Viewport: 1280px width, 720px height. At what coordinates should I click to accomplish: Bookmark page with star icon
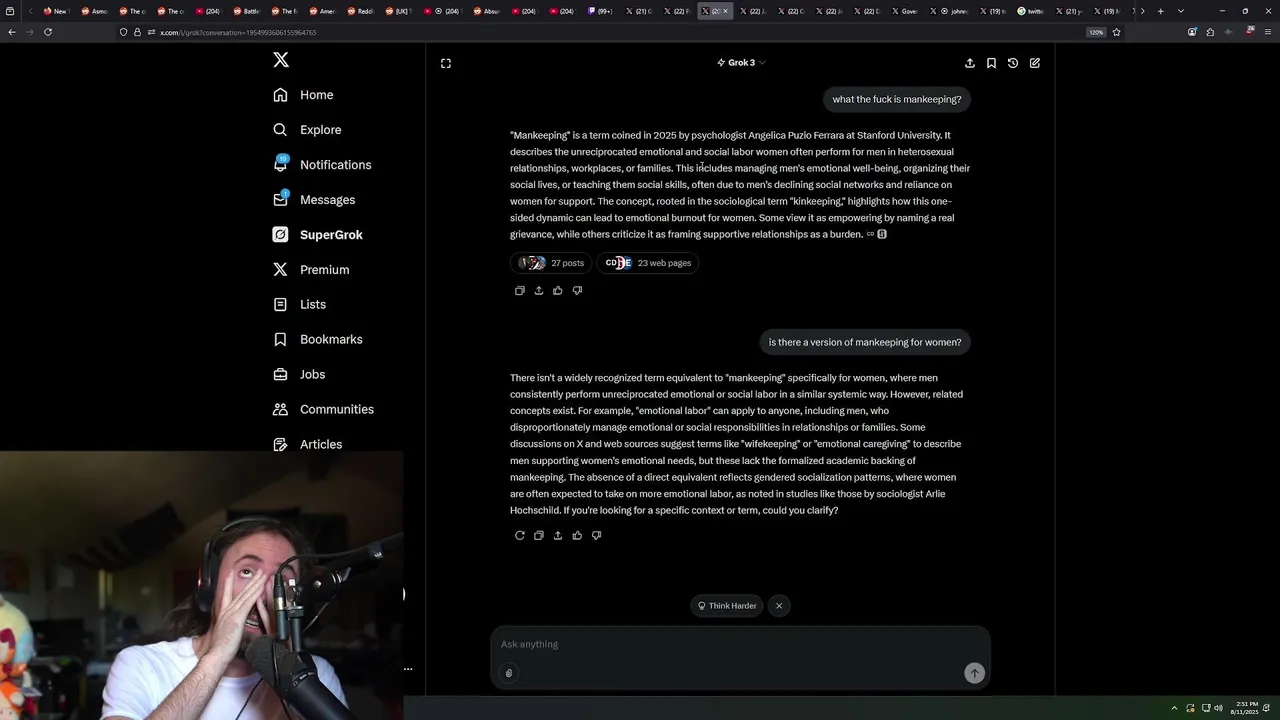tap(1116, 32)
